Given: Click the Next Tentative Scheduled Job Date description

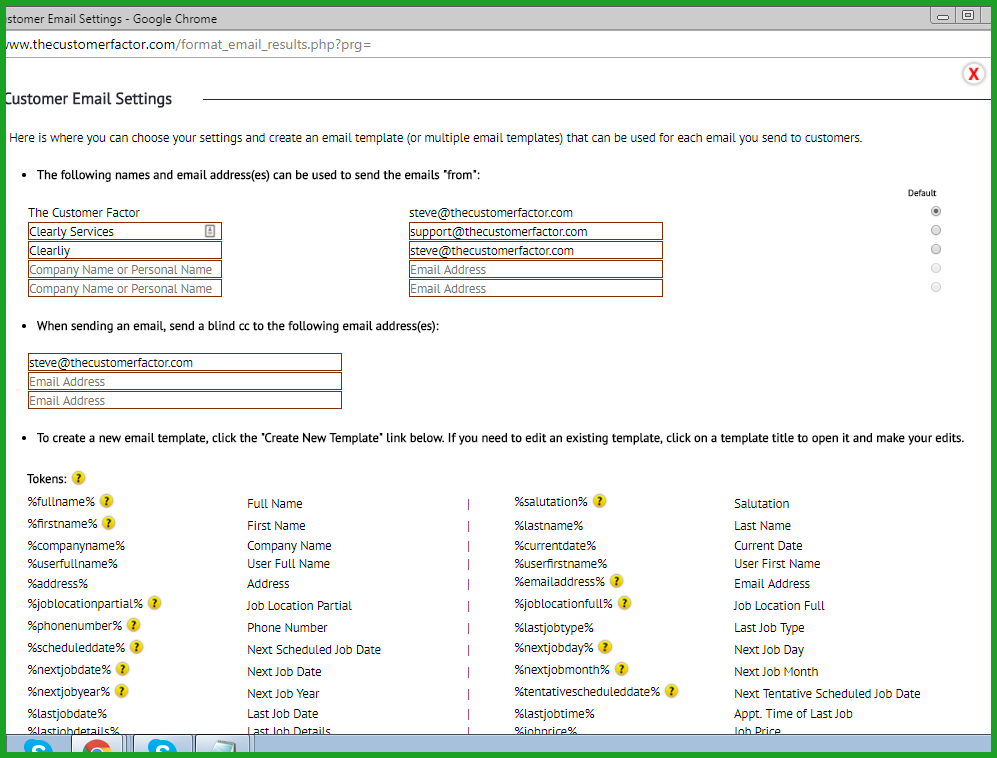Looking at the screenshot, I should 827,693.
